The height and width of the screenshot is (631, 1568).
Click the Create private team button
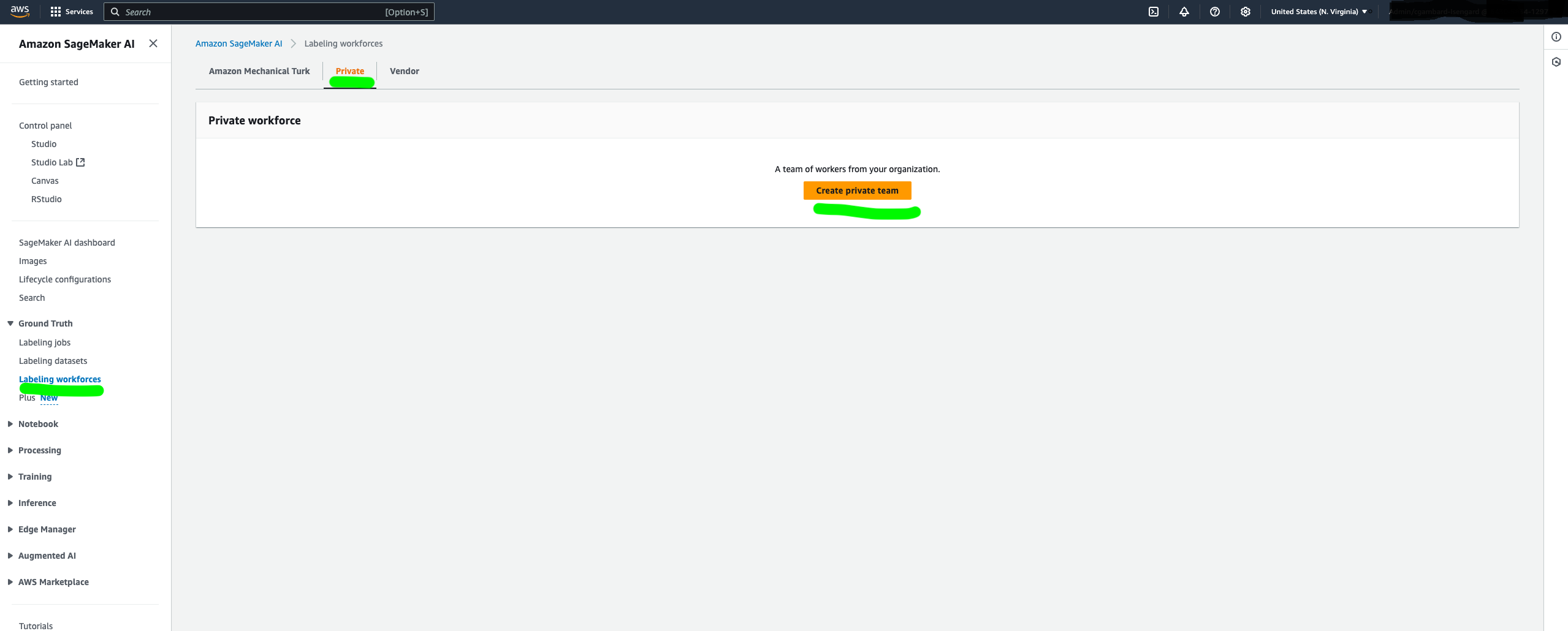[857, 191]
